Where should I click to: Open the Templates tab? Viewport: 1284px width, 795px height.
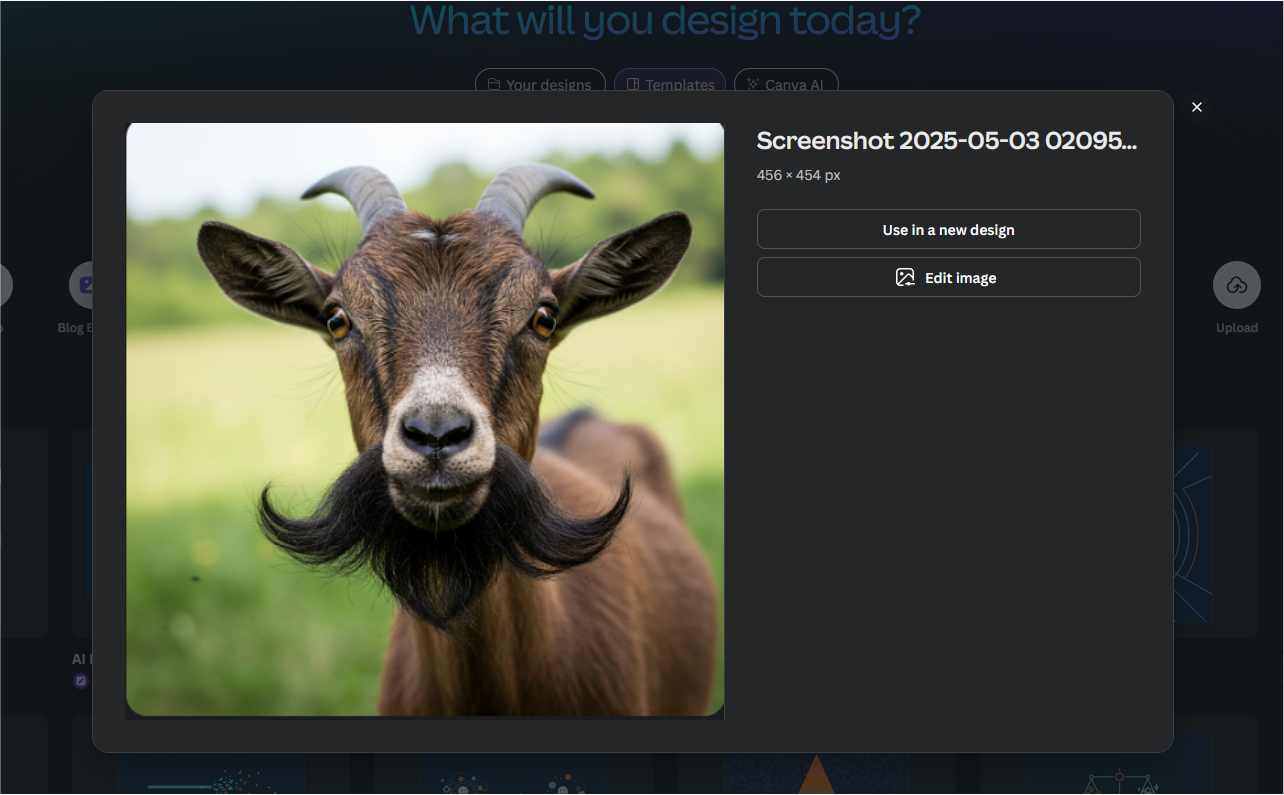670,84
